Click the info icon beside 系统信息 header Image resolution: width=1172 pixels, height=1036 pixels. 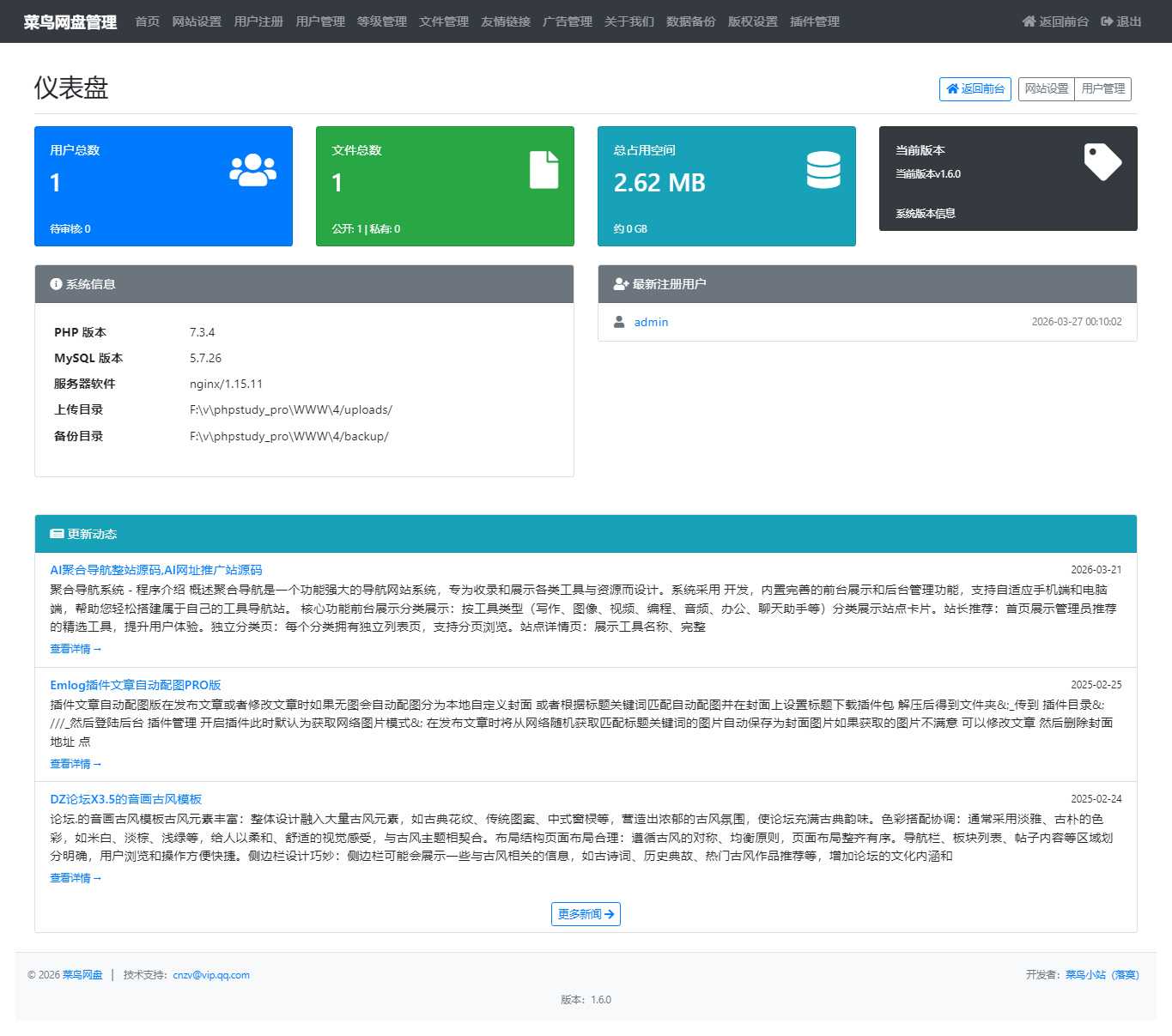coord(56,284)
